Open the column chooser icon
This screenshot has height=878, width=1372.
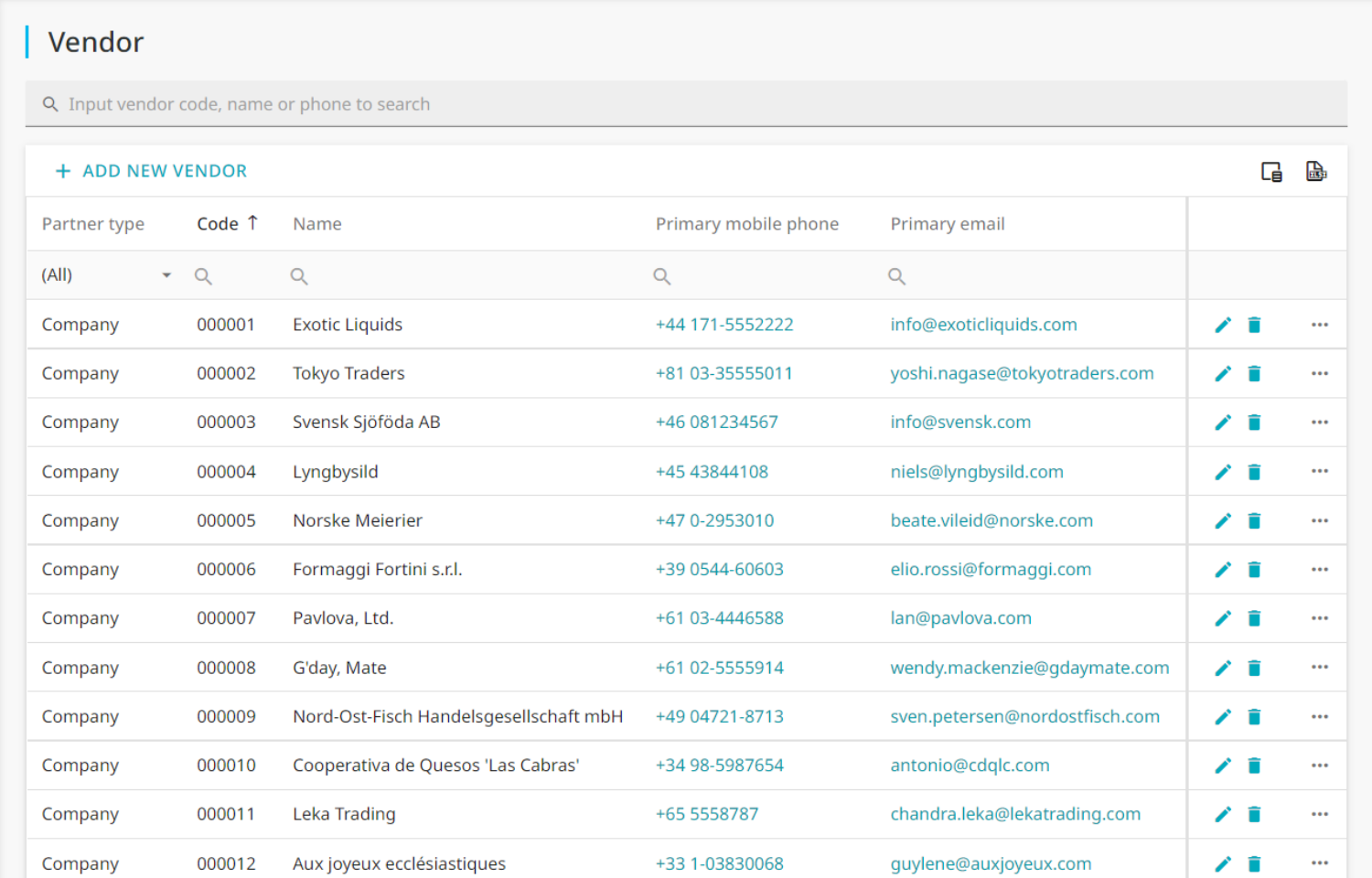coord(1271,172)
